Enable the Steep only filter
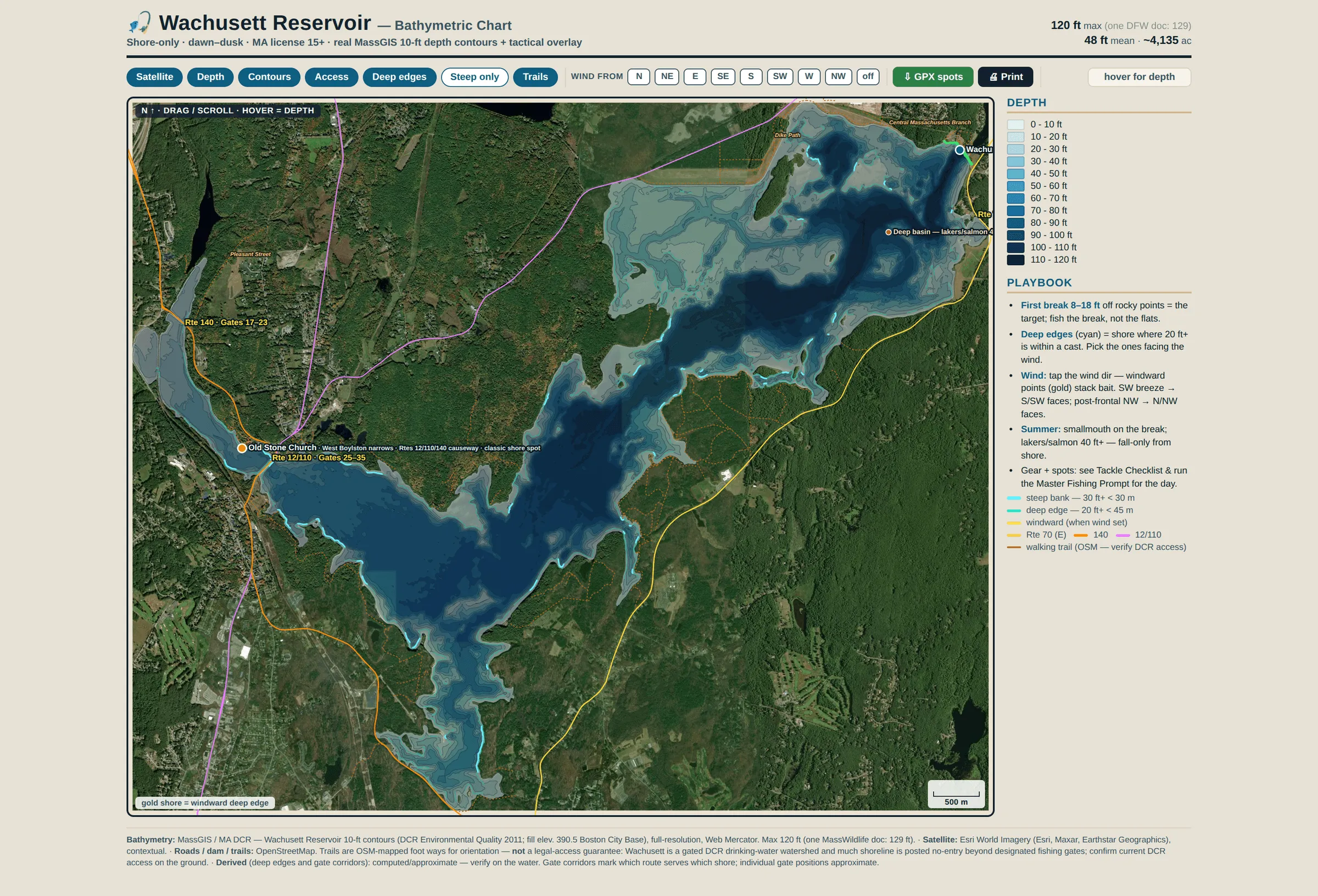This screenshot has height=896, width=1318. [474, 77]
